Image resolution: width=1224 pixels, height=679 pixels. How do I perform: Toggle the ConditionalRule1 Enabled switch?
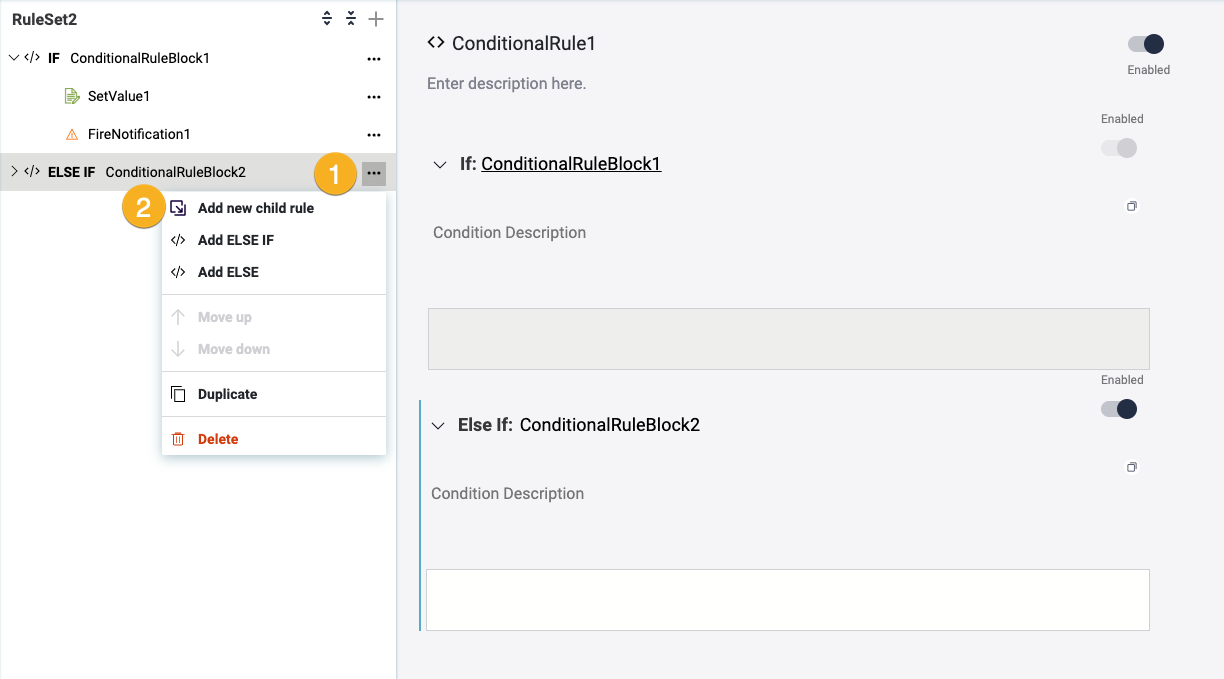[1146, 44]
